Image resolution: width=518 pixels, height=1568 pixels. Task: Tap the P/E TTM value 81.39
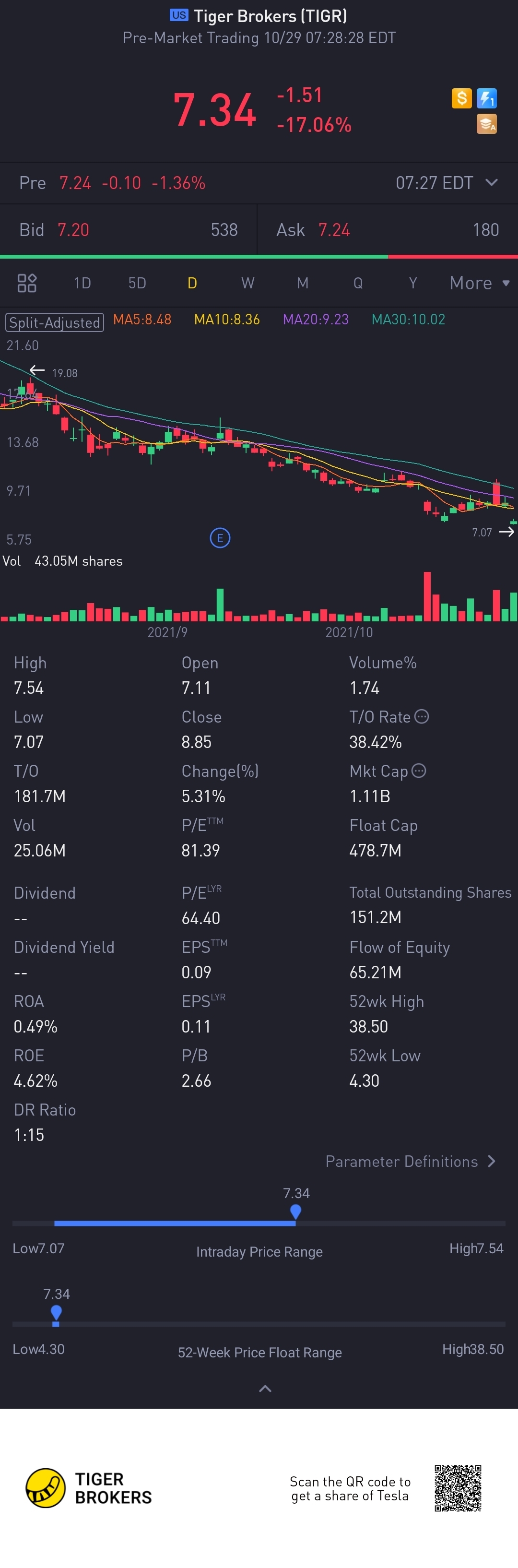click(201, 850)
